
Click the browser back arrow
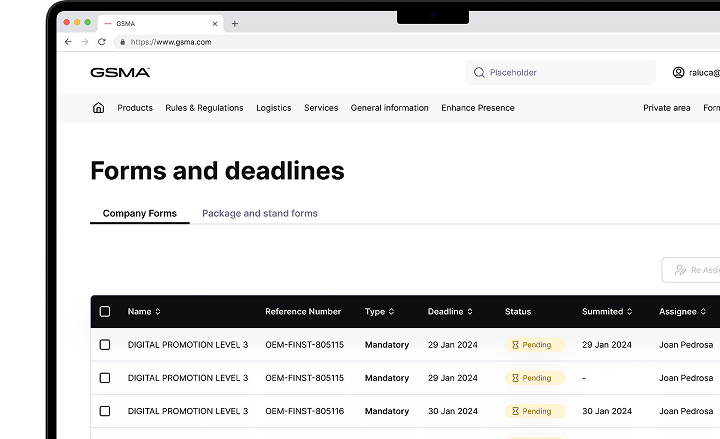[68, 42]
